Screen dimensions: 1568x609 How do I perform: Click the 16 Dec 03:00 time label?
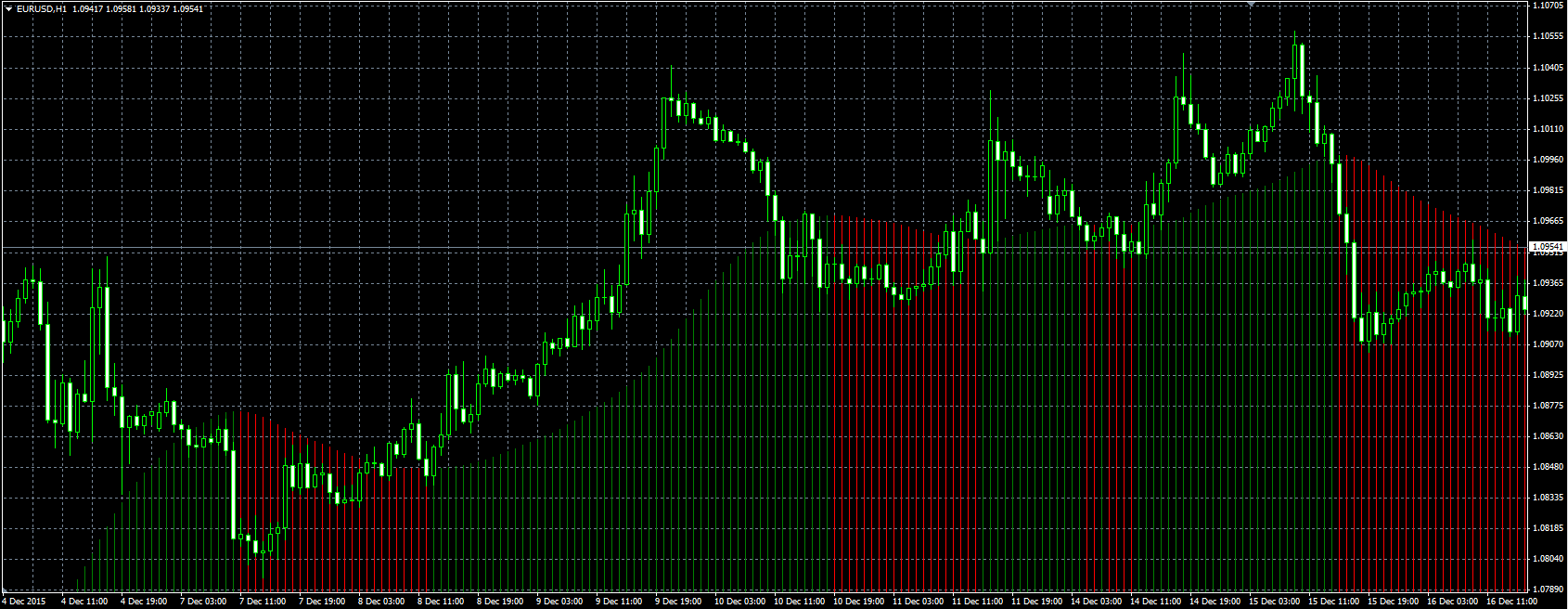(x=1452, y=602)
